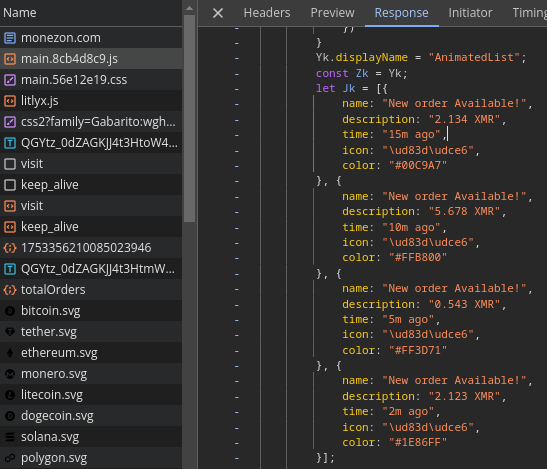
Task: Click the "2m ago" time value
Action: point(408,412)
